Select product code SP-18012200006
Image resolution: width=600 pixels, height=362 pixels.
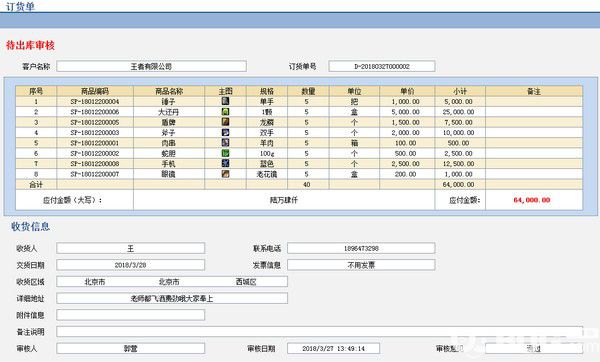click(x=95, y=112)
